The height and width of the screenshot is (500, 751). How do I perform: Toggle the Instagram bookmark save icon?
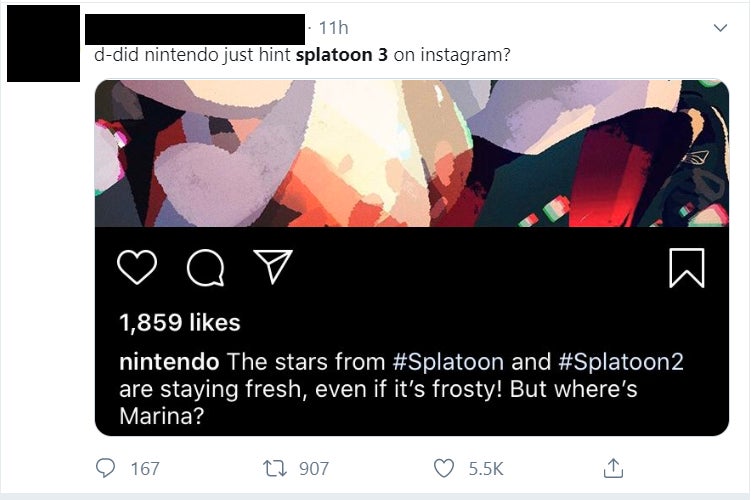click(x=687, y=267)
